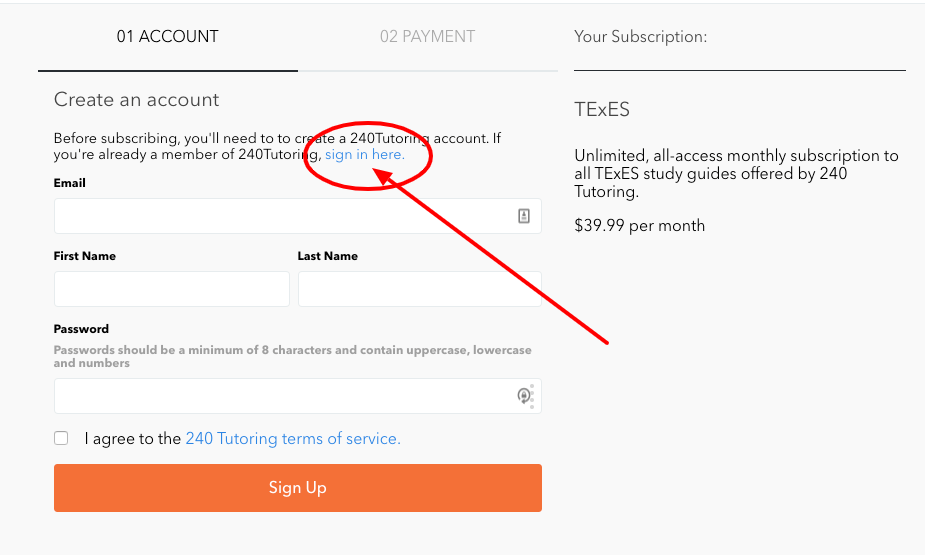Click the Your Subscription header
This screenshot has width=925, height=555.
point(641,37)
